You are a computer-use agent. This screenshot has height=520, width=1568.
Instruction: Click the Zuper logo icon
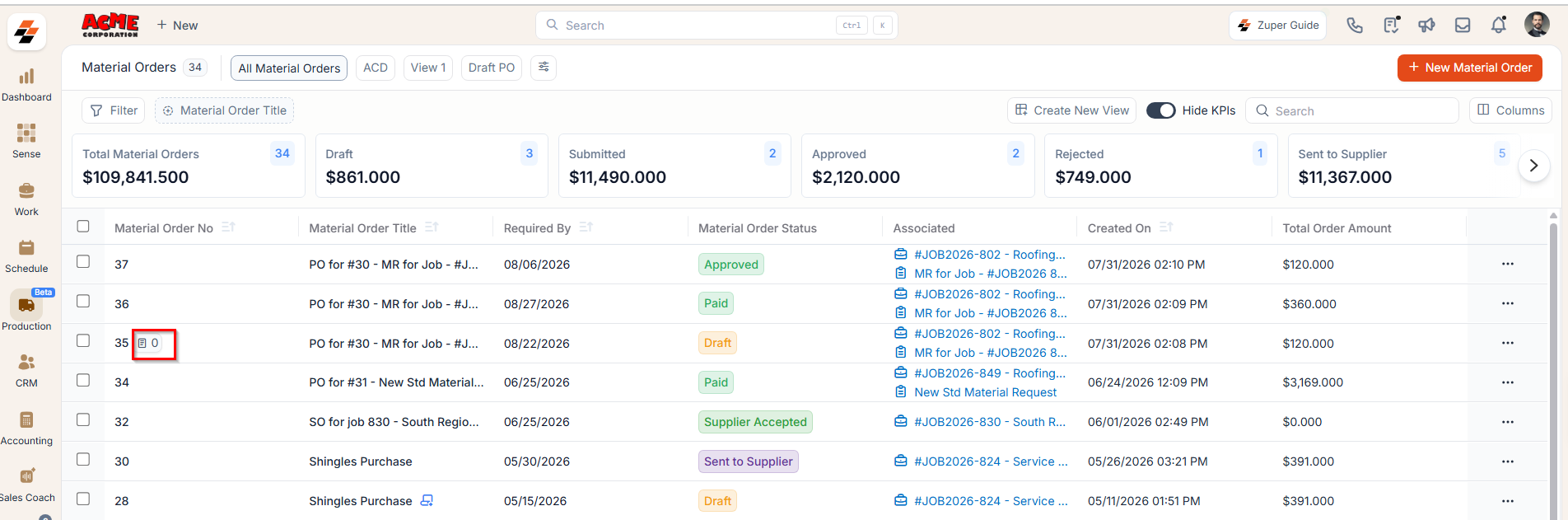tap(26, 32)
